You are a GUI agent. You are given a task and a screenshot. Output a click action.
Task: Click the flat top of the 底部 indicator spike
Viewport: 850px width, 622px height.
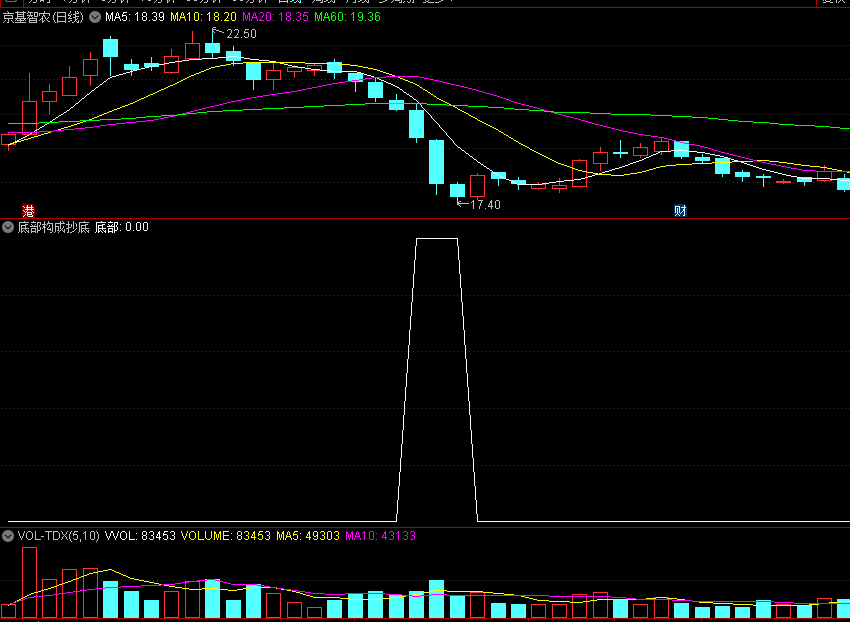point(437,239)
